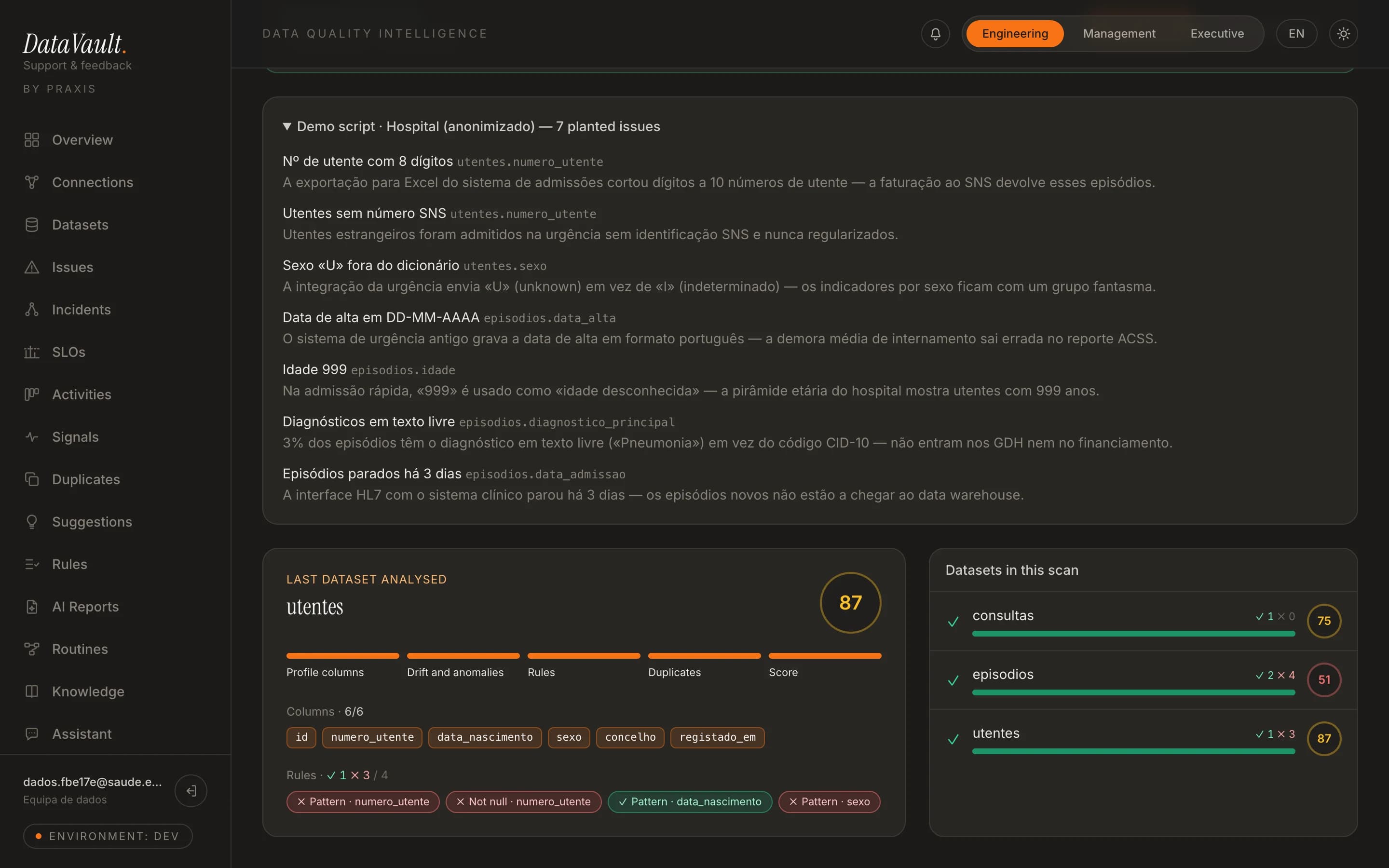Click the Environment: DEV badge
This screenshot has width=1389, height=868.
108,837
